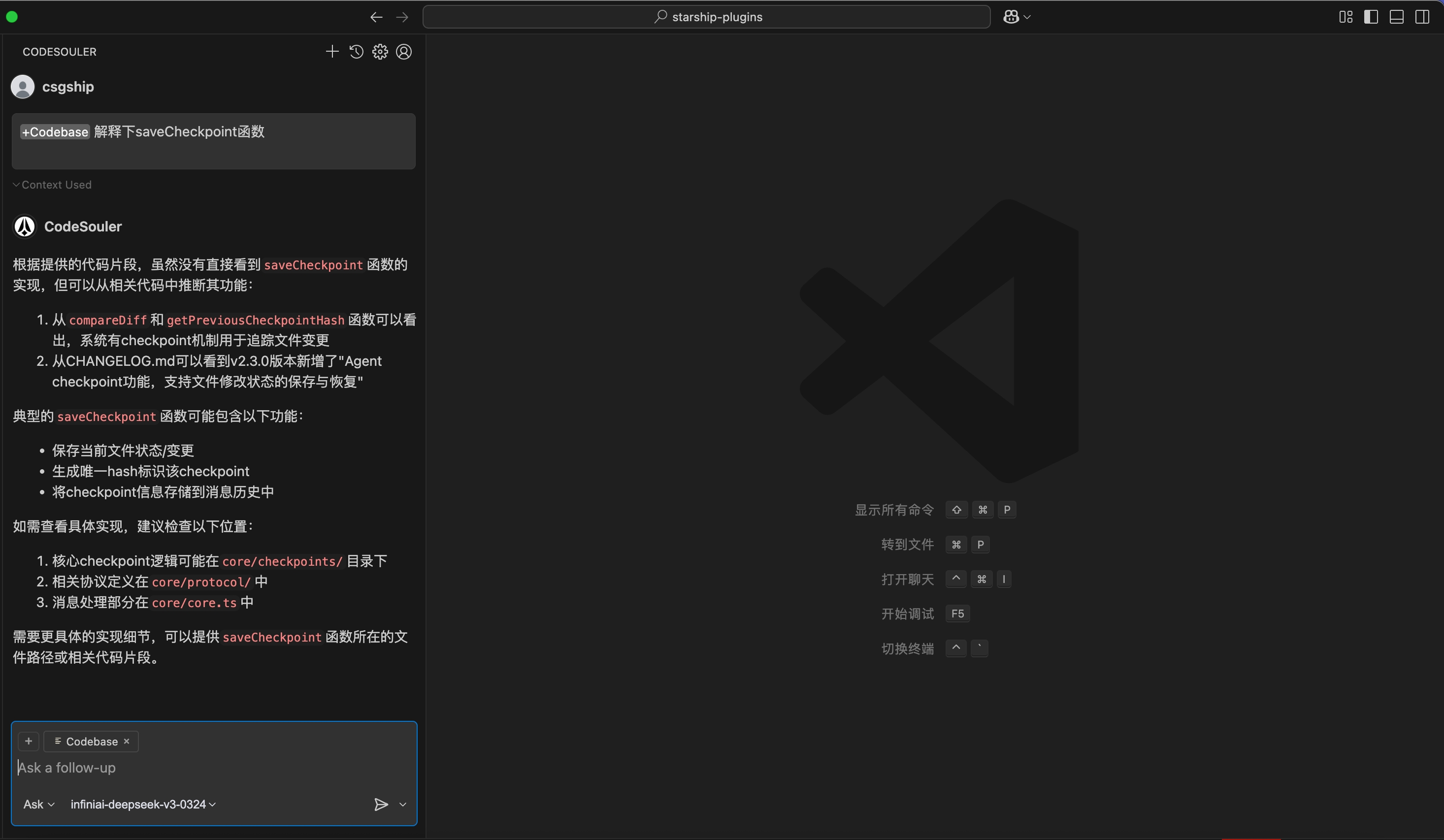Image resolution: width=1444 pixels, height=840 pixels.
Task: Open the account profile icon
Action: [404, 52]
